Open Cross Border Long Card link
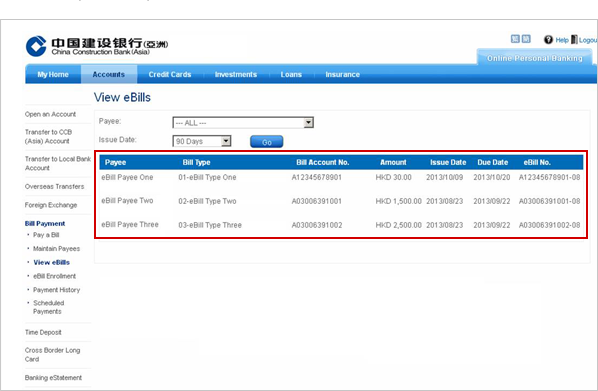 (x=52, y=354)
